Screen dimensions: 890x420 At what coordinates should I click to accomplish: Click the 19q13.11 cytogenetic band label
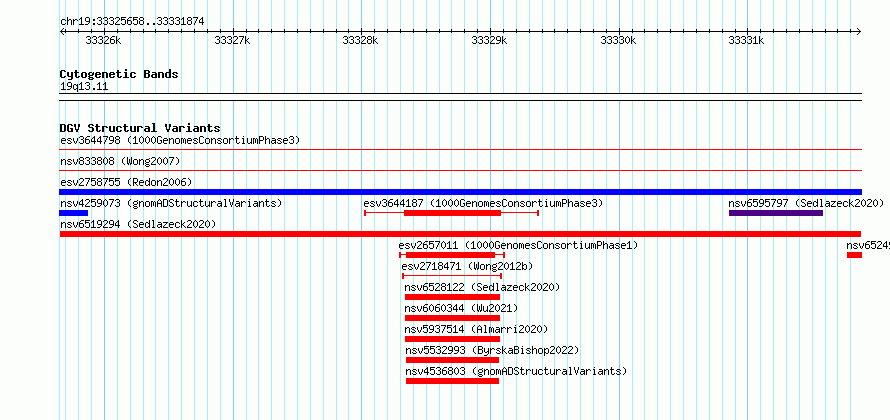(84, 87)
